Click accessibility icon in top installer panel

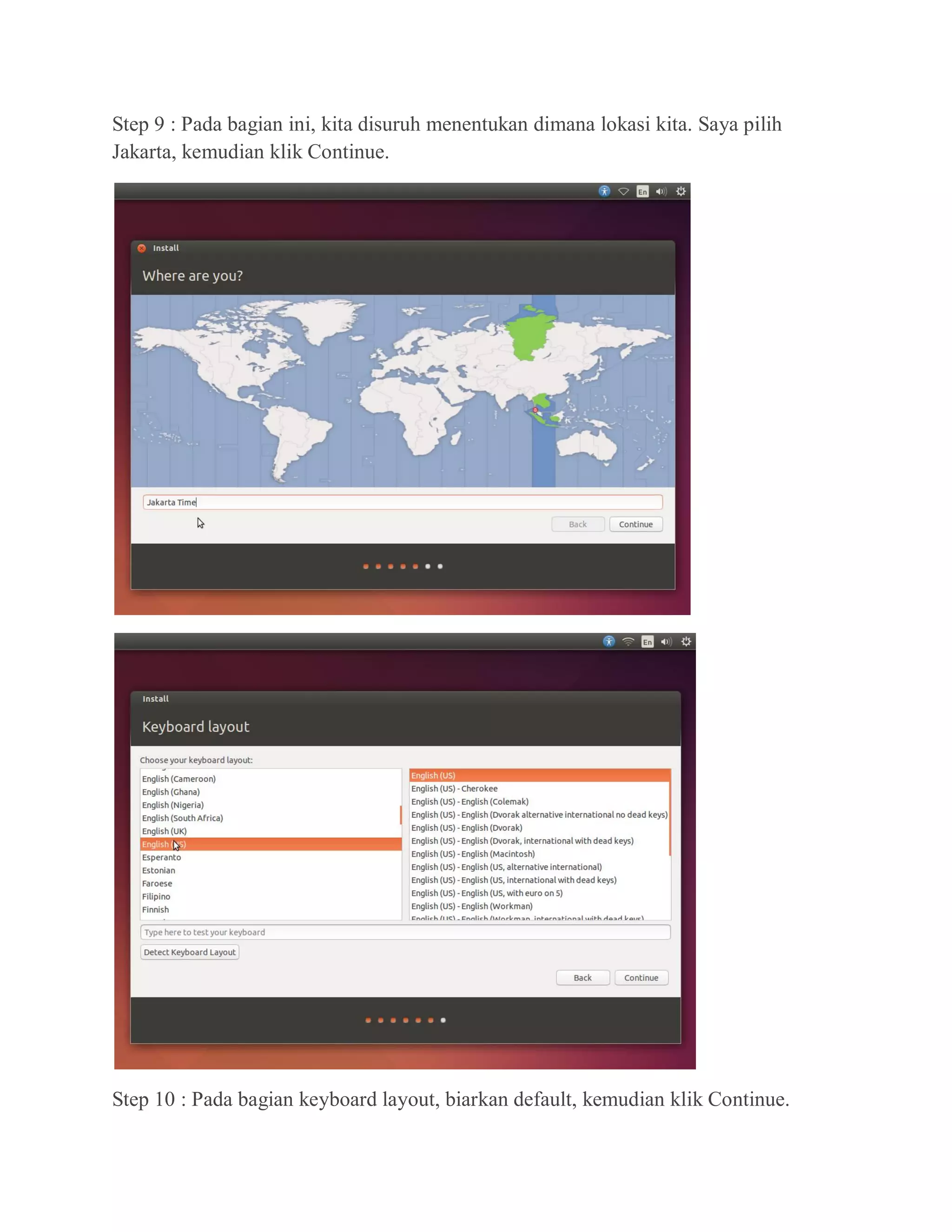coord(604,191)
